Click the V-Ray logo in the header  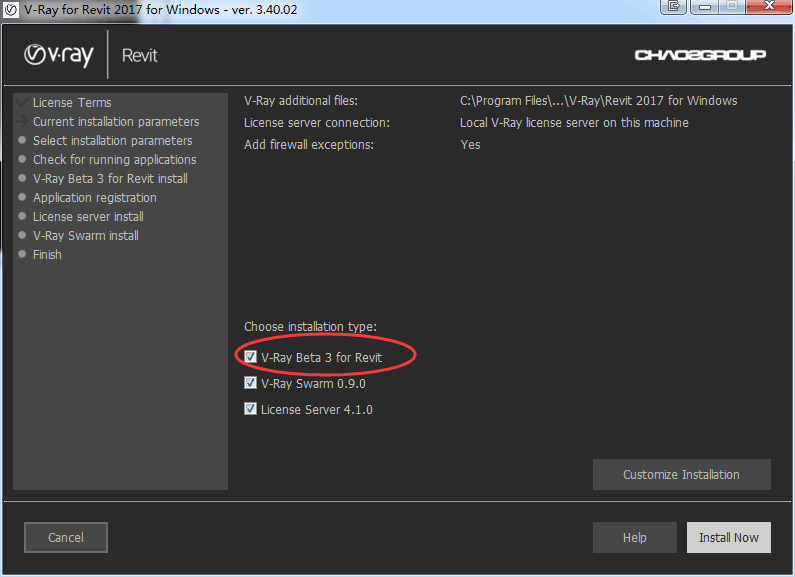coord(58,55)
